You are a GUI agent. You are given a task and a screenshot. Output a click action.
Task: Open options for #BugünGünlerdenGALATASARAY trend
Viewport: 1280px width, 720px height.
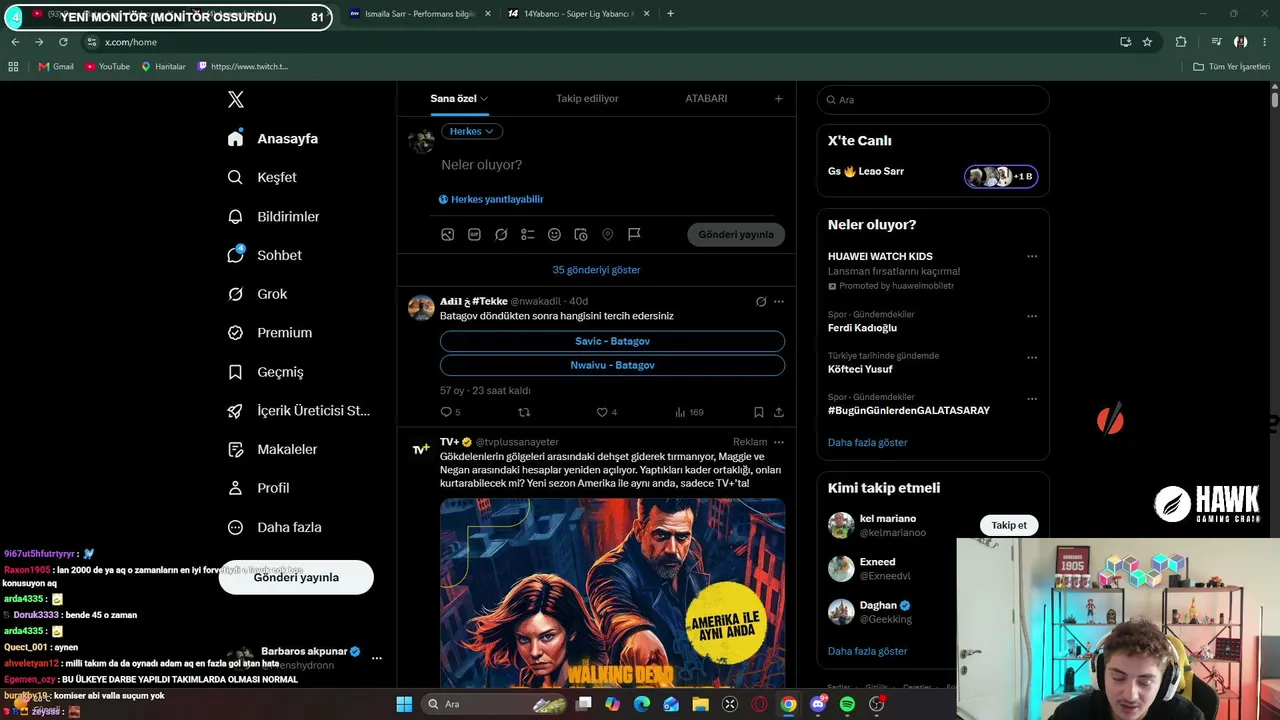[1032, 398]
